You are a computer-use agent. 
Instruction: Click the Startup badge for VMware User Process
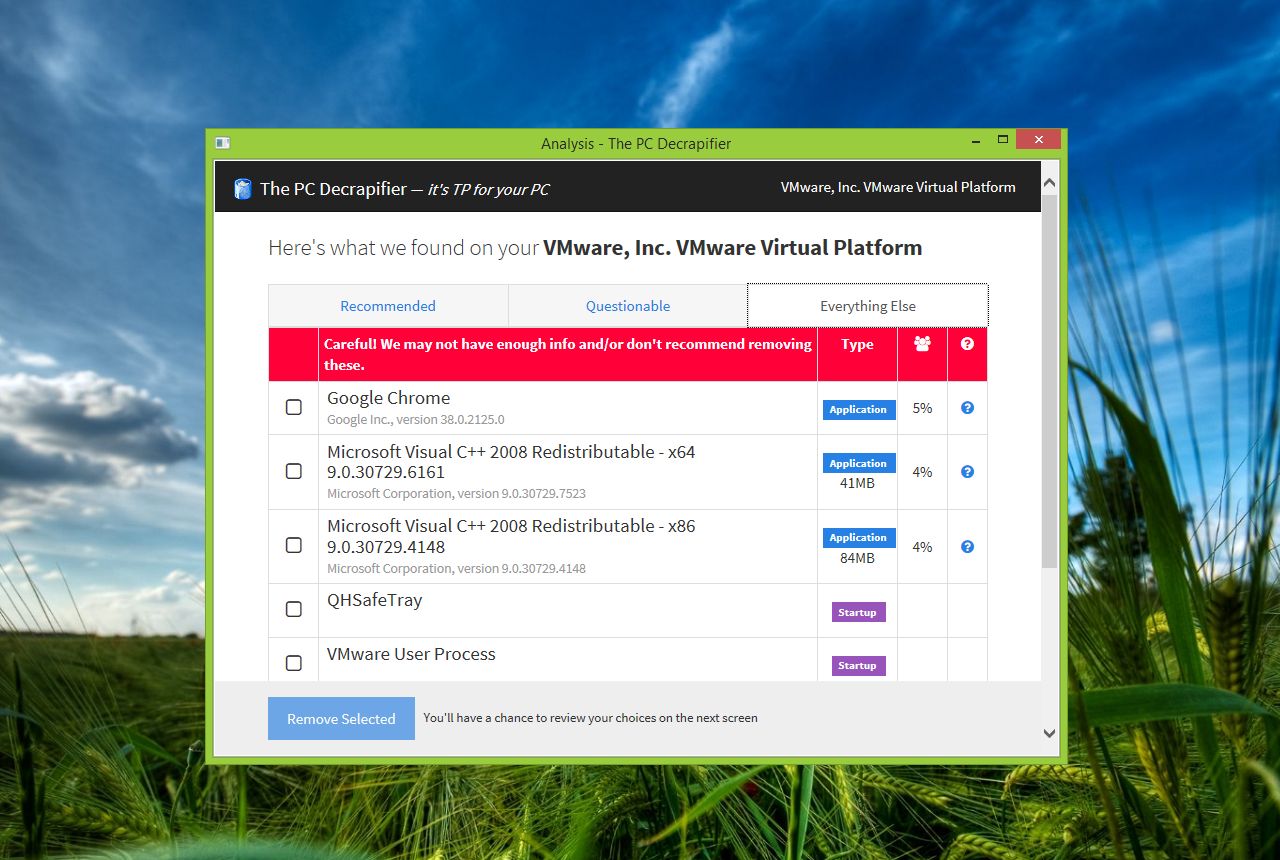(858, 666)
